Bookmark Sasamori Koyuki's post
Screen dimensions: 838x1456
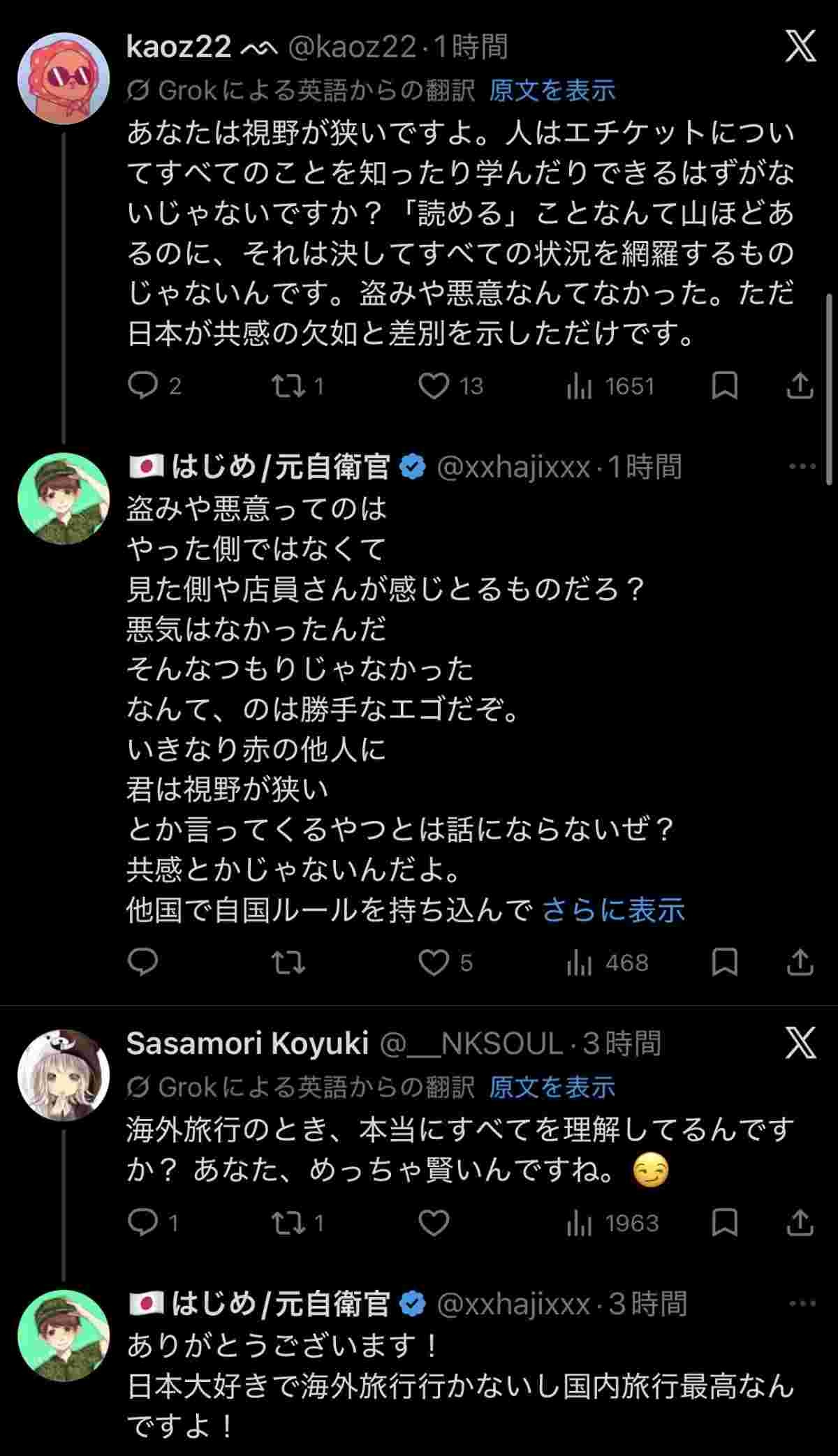click(724, 1223)
